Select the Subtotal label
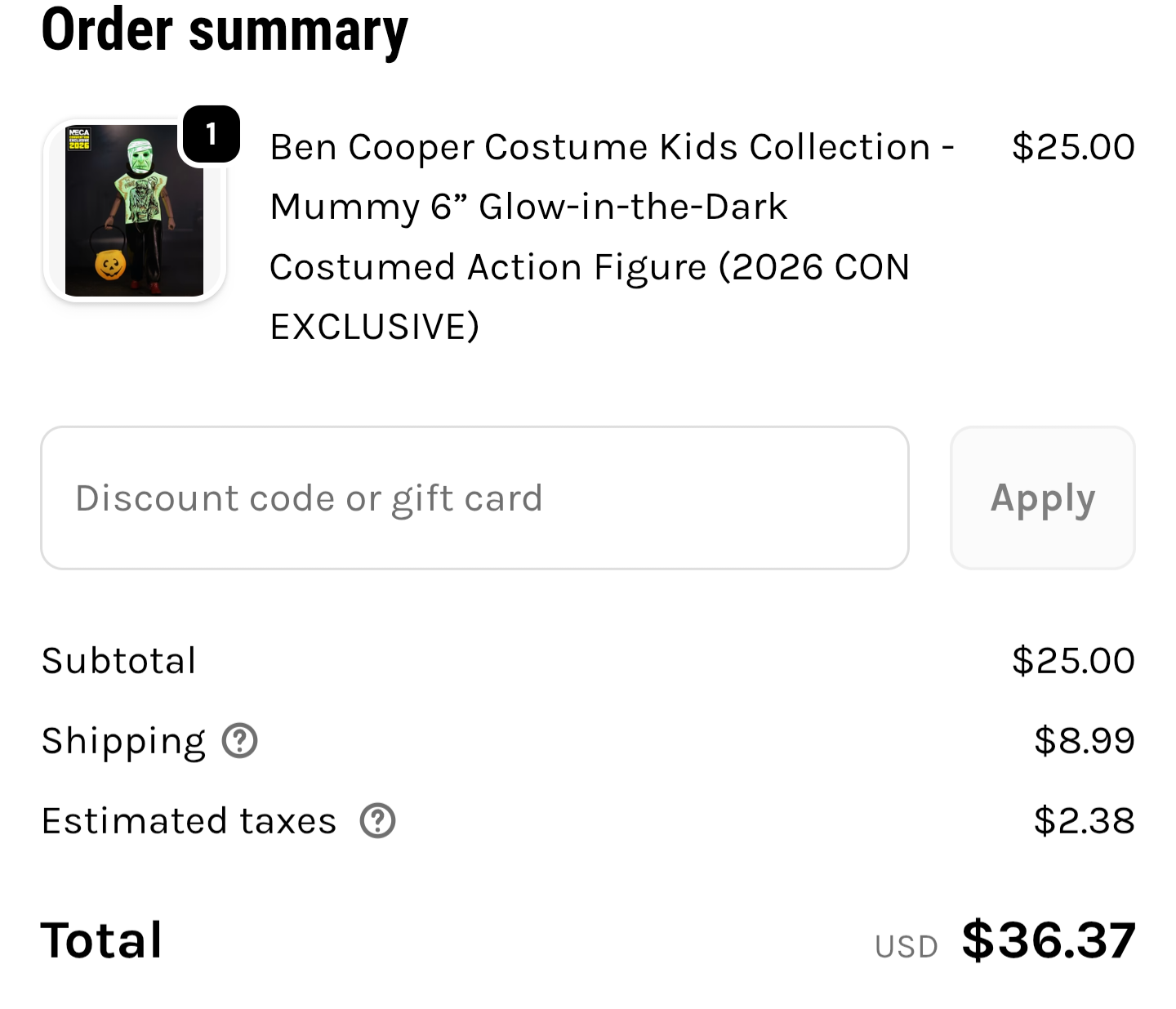 point(119,660)
